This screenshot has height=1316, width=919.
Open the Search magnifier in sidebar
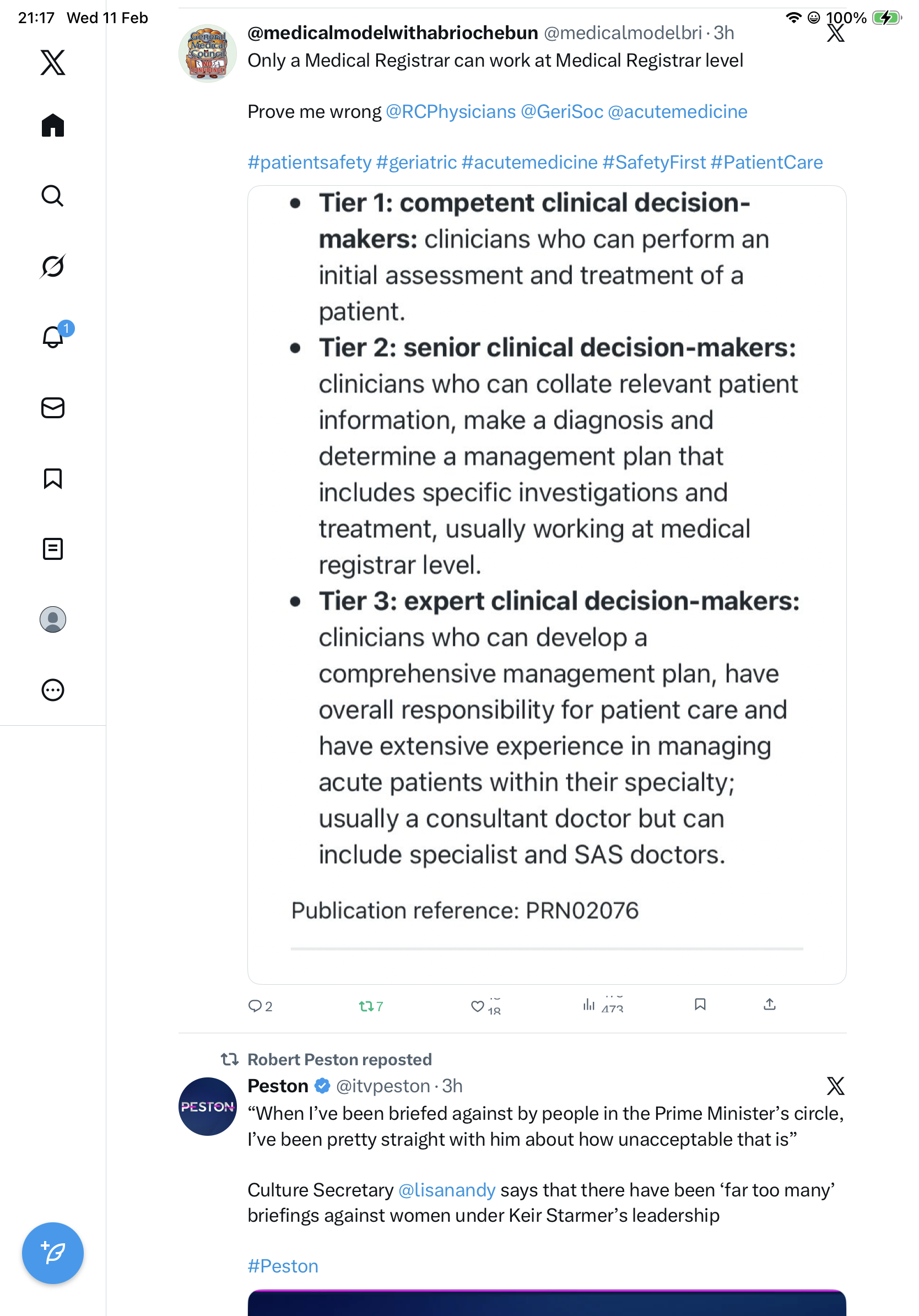53,196
